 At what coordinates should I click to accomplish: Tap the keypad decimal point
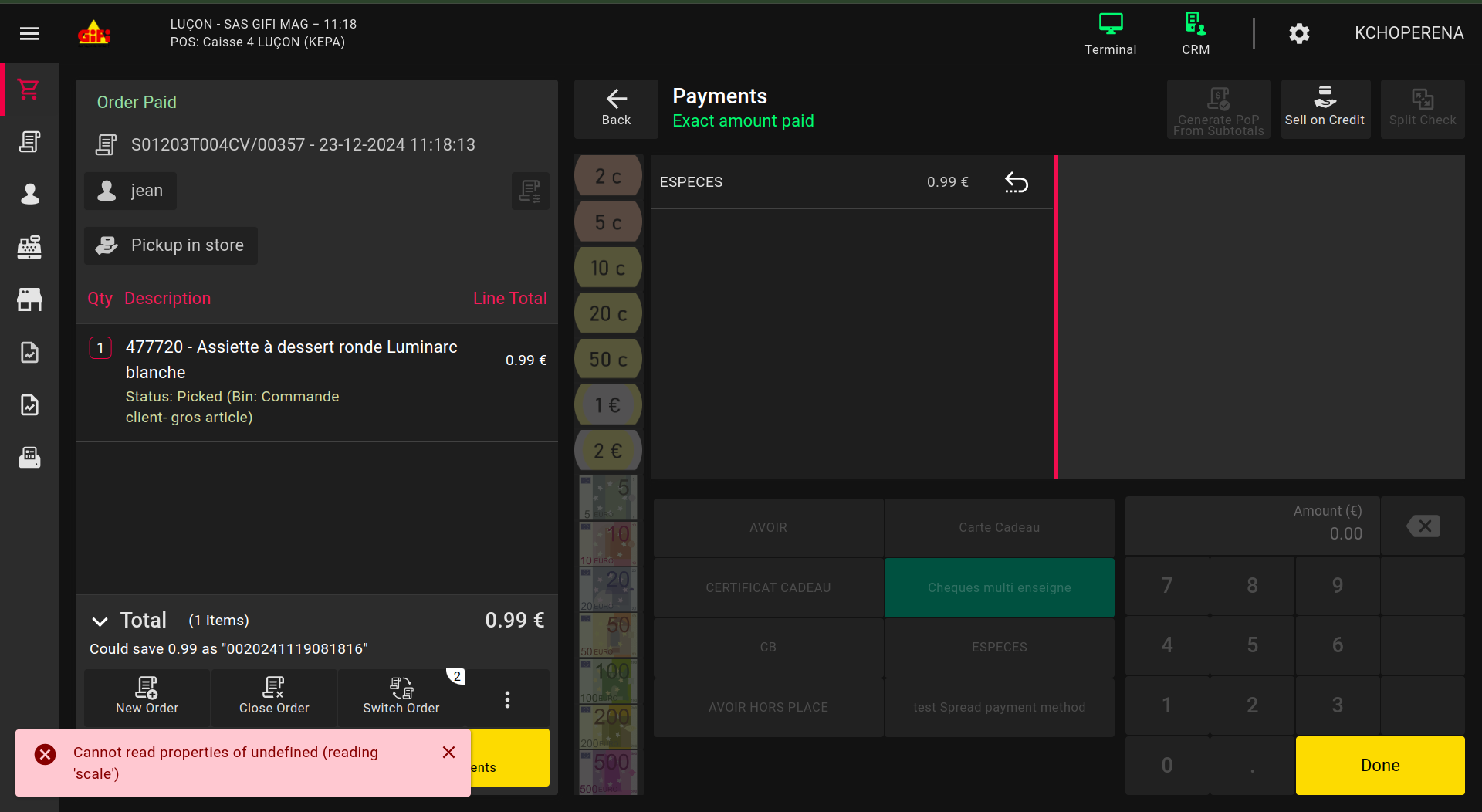pyautogui.click(x=1252, y=765)
